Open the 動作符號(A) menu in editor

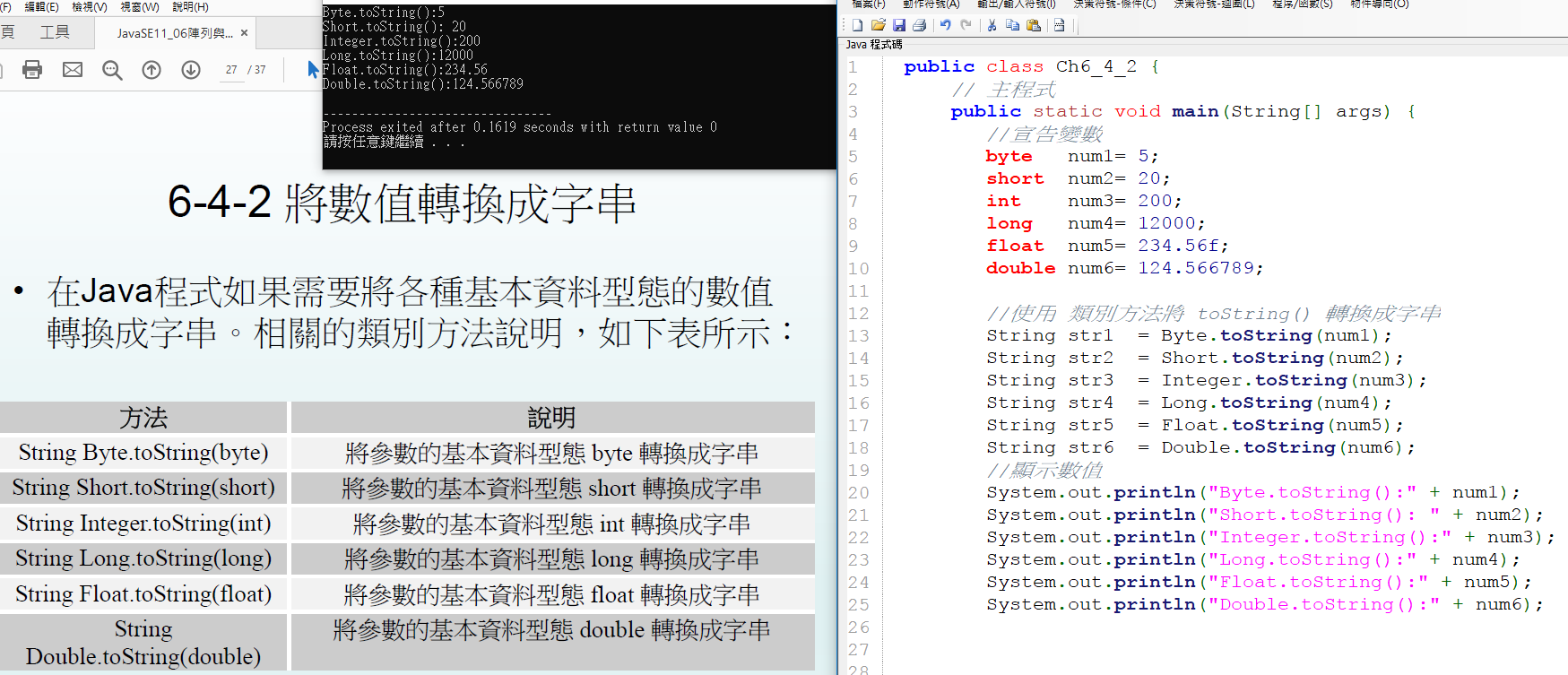931,4
